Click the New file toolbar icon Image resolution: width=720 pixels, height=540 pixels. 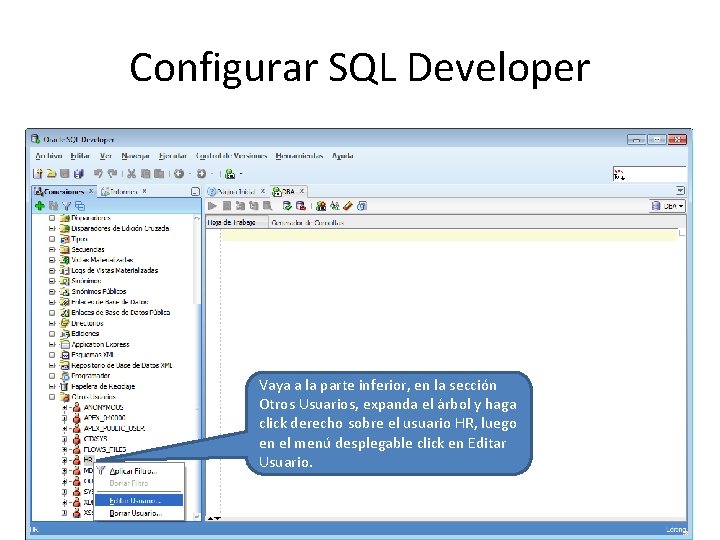38,174
